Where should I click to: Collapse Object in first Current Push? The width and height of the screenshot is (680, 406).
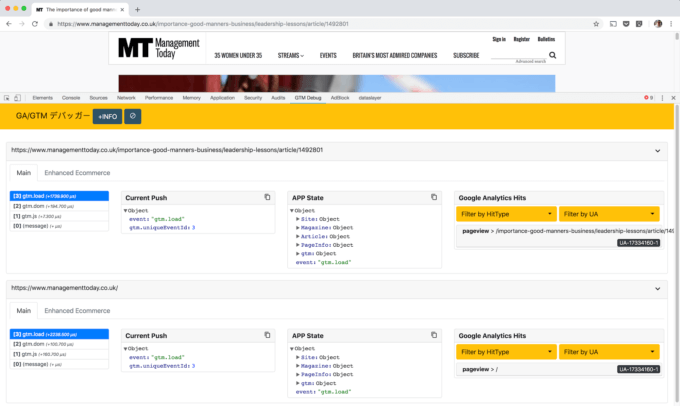125,211
